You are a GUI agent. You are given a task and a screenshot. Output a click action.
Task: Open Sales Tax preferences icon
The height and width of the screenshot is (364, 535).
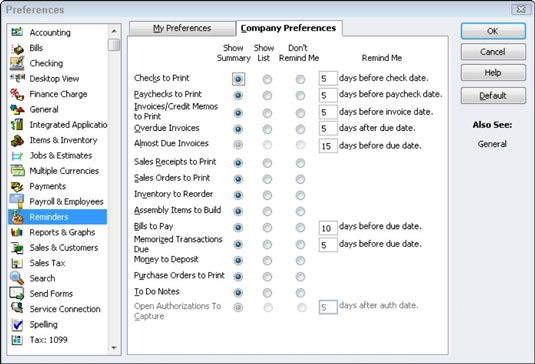17,263
